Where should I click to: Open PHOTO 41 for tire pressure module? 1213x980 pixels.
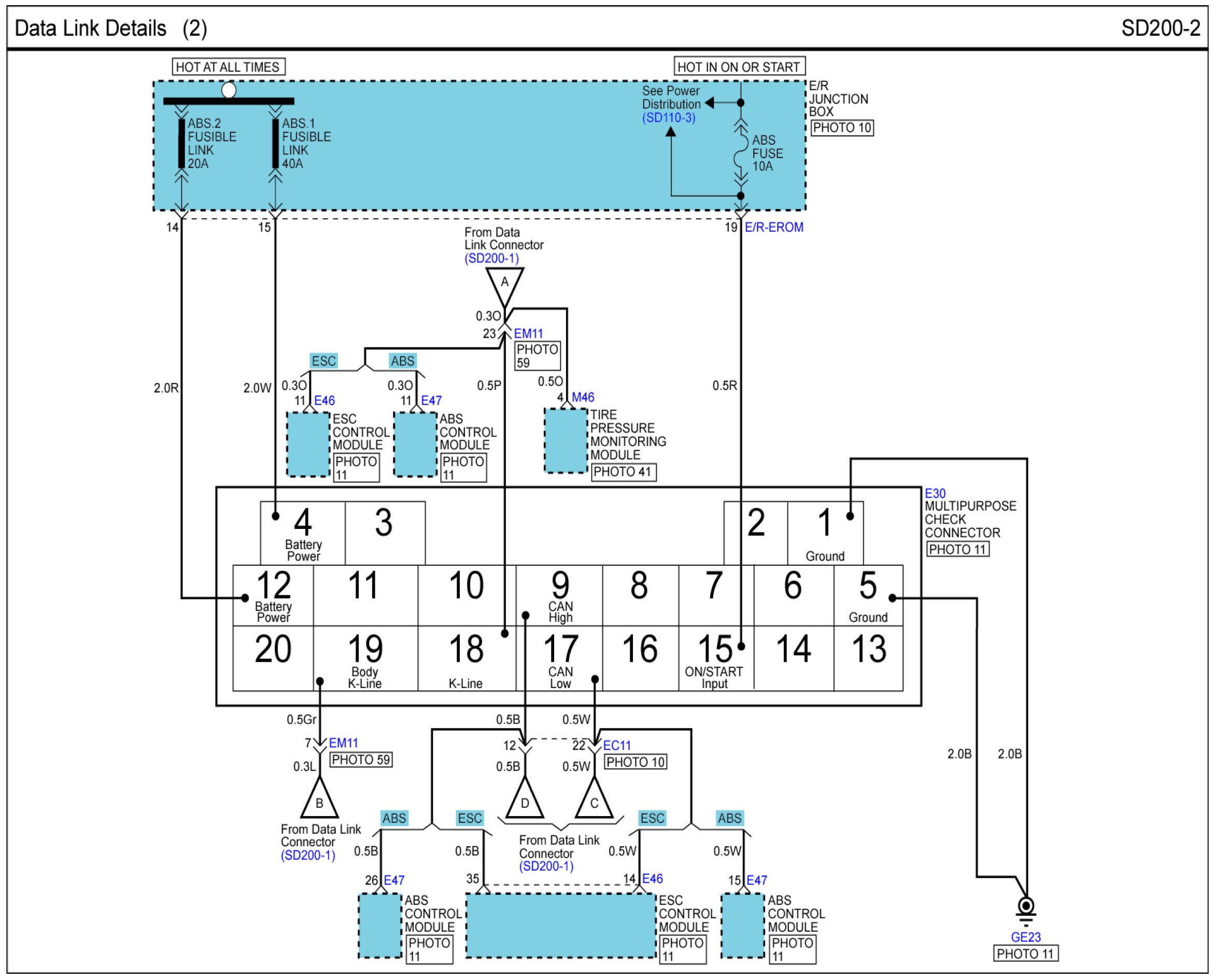(623, 472)
